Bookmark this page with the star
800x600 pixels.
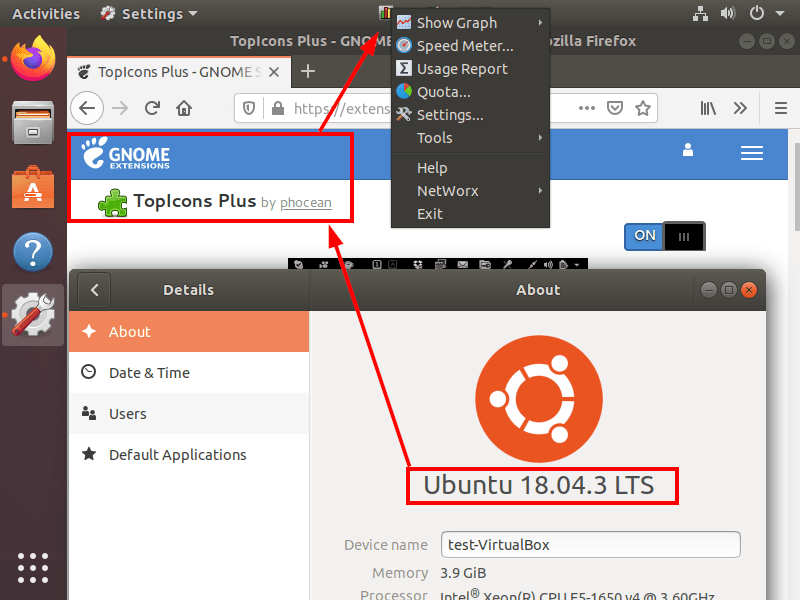[x=643, y=108]
